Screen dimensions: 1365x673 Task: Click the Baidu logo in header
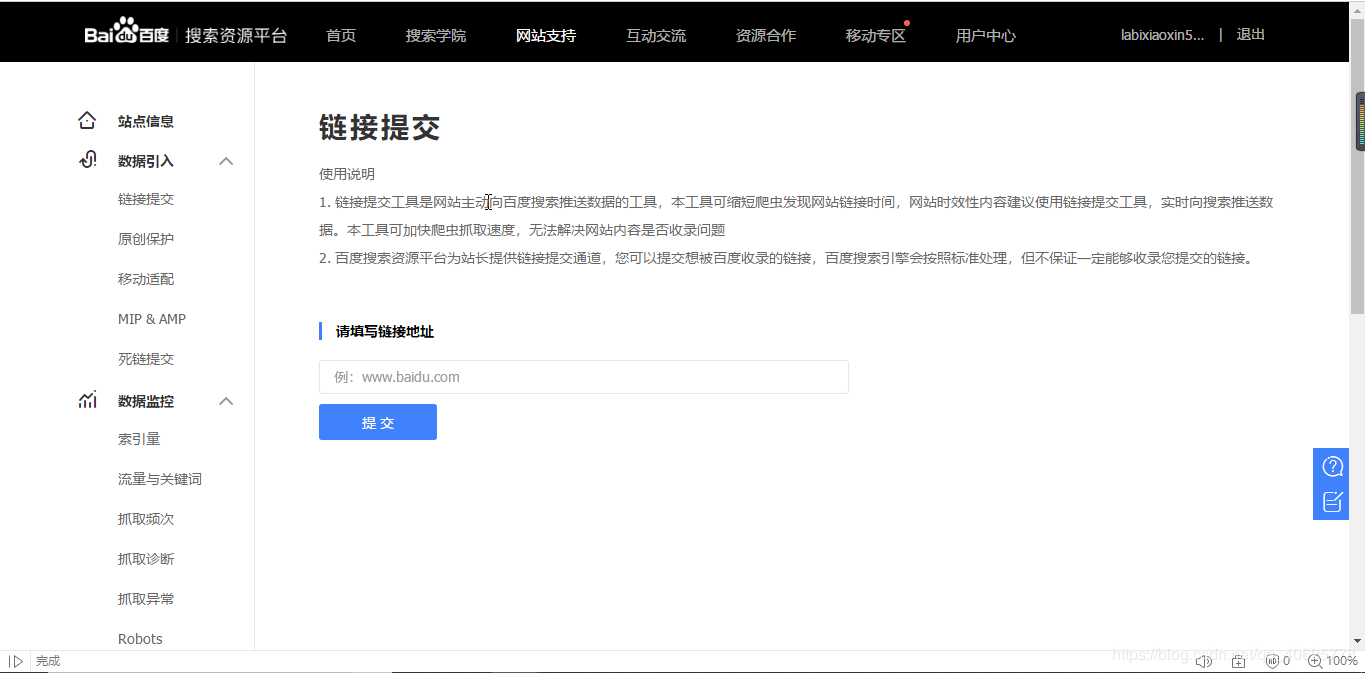point(127,34)
